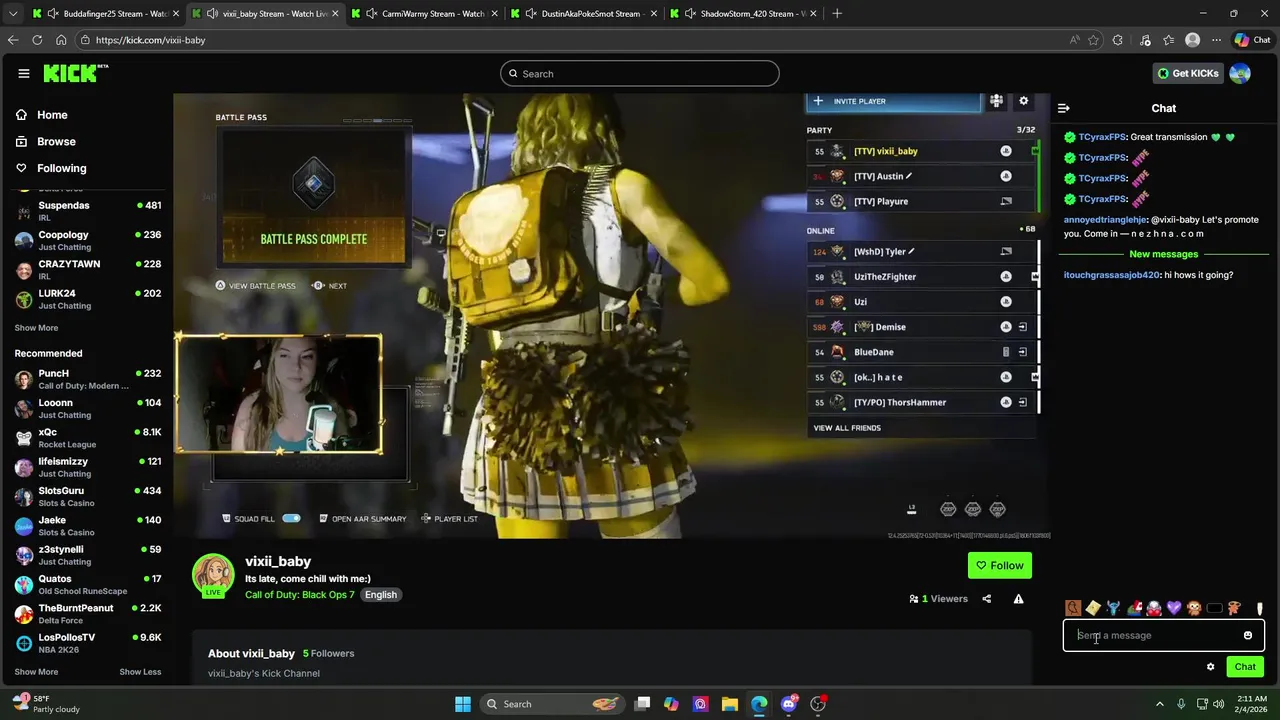Go to browser home page icon
Viewport: 1280px width, 720px height.
(x=61, y=40)
